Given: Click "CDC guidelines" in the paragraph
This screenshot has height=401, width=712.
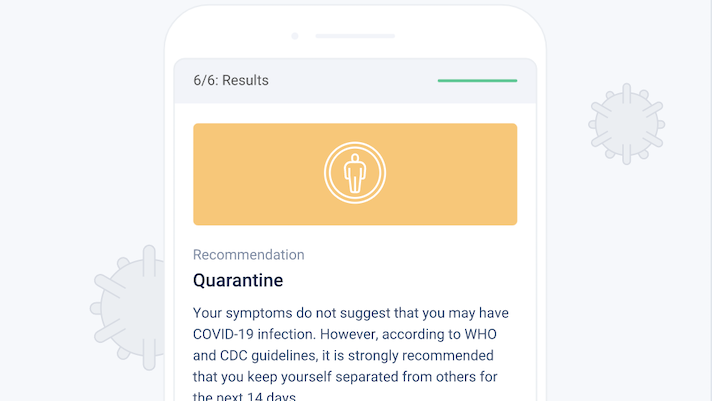Looking at the screenshot, I should tap(269, 355).
